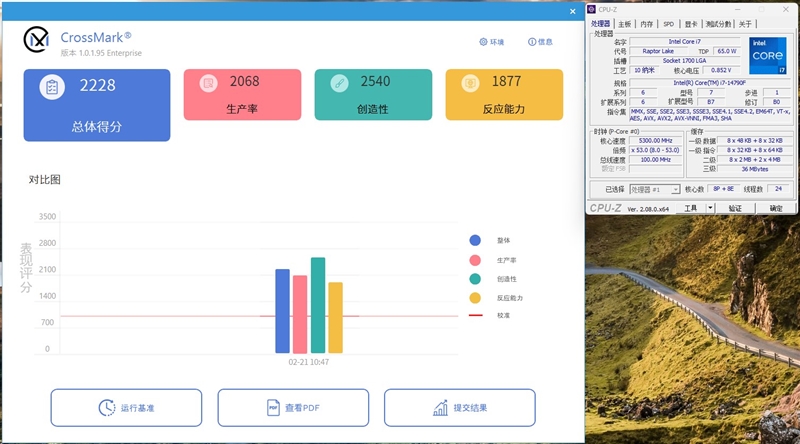The height and width of the screenshot is (444, 800).
Task: Click the Socket 1700 LGA value
Action: pos(685,60)
